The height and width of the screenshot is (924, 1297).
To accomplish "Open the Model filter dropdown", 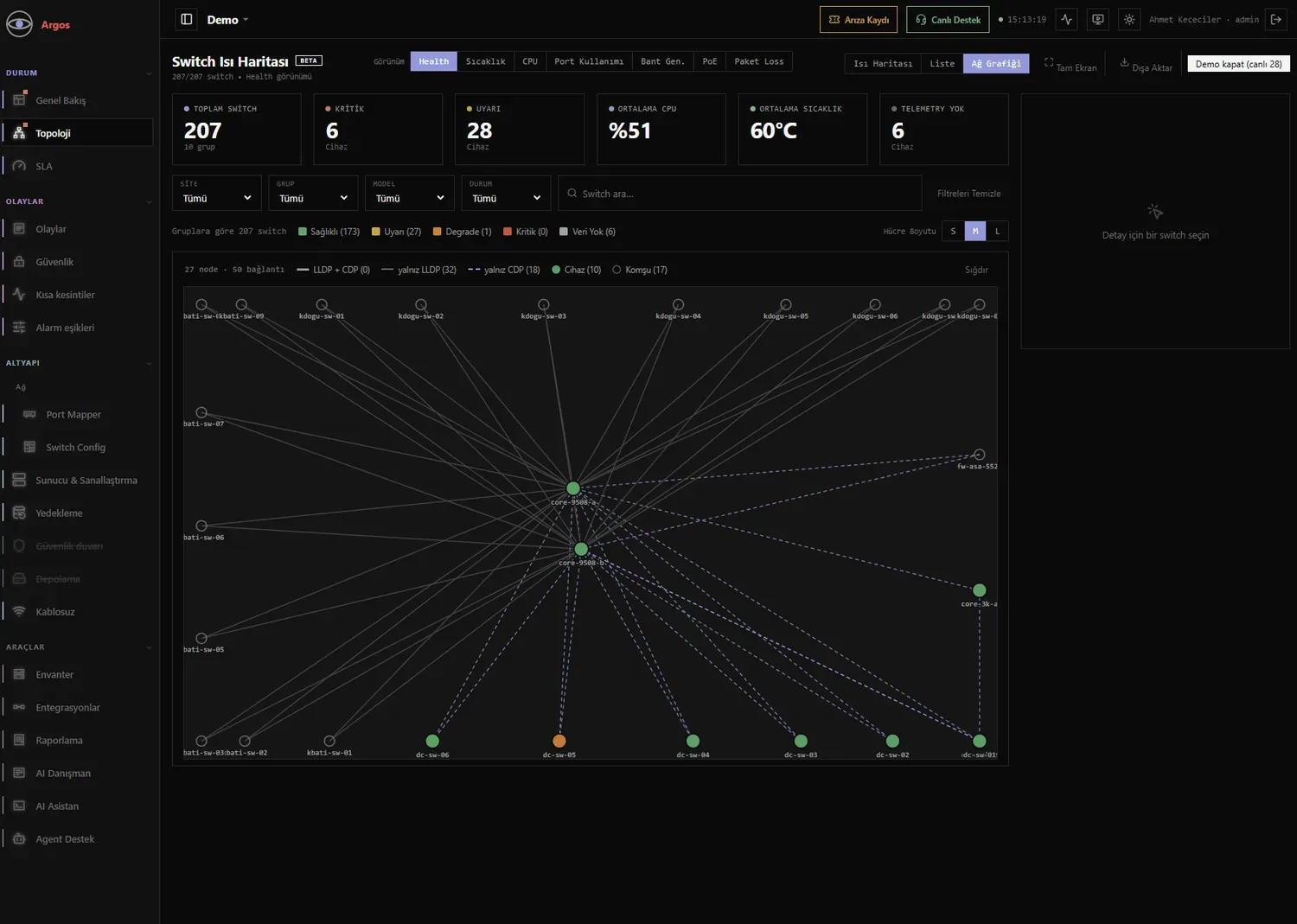I will click(410, 193).
